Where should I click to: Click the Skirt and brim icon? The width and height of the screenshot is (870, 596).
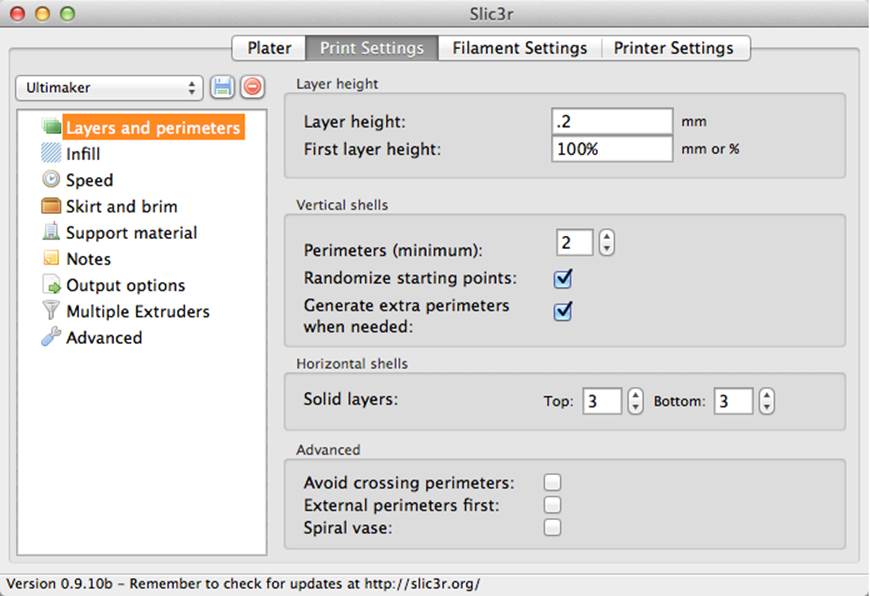[51, 206]
